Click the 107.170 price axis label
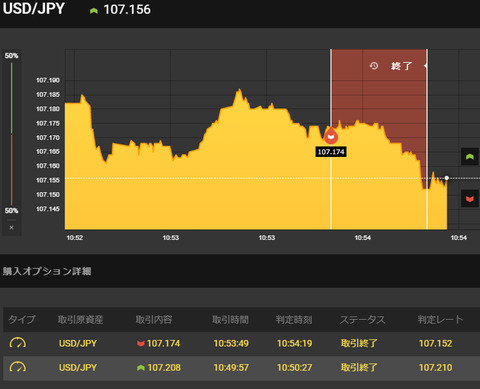This screenshot has width=480, height=389. (x=48, y=138)
